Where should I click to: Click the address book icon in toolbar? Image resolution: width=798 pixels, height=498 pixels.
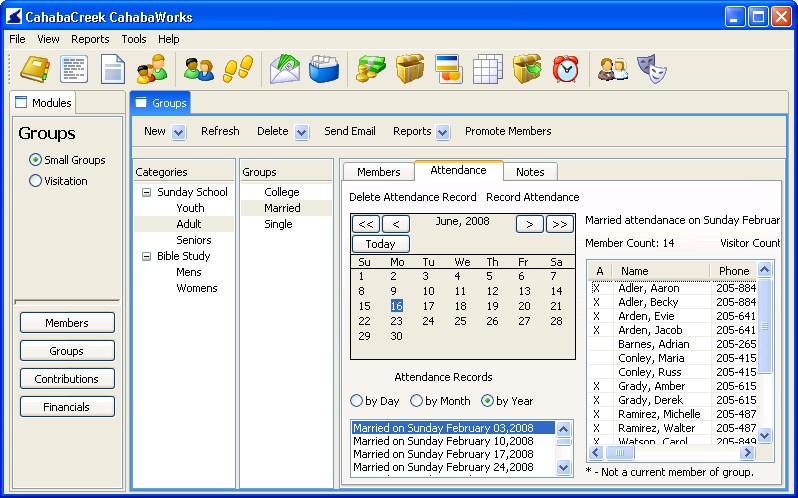point(35,68)
